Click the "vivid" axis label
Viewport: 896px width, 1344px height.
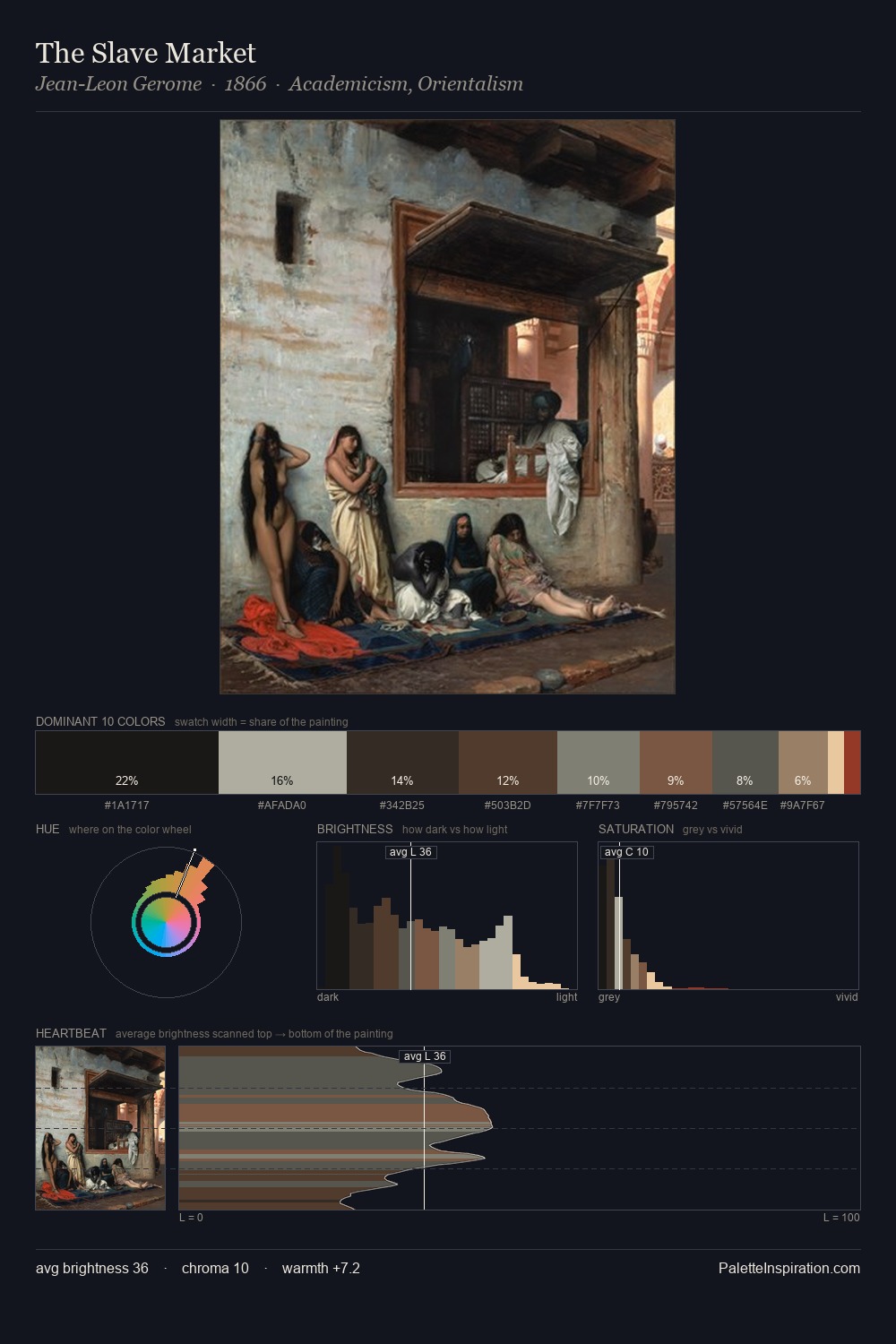click(x=847, y=997)
